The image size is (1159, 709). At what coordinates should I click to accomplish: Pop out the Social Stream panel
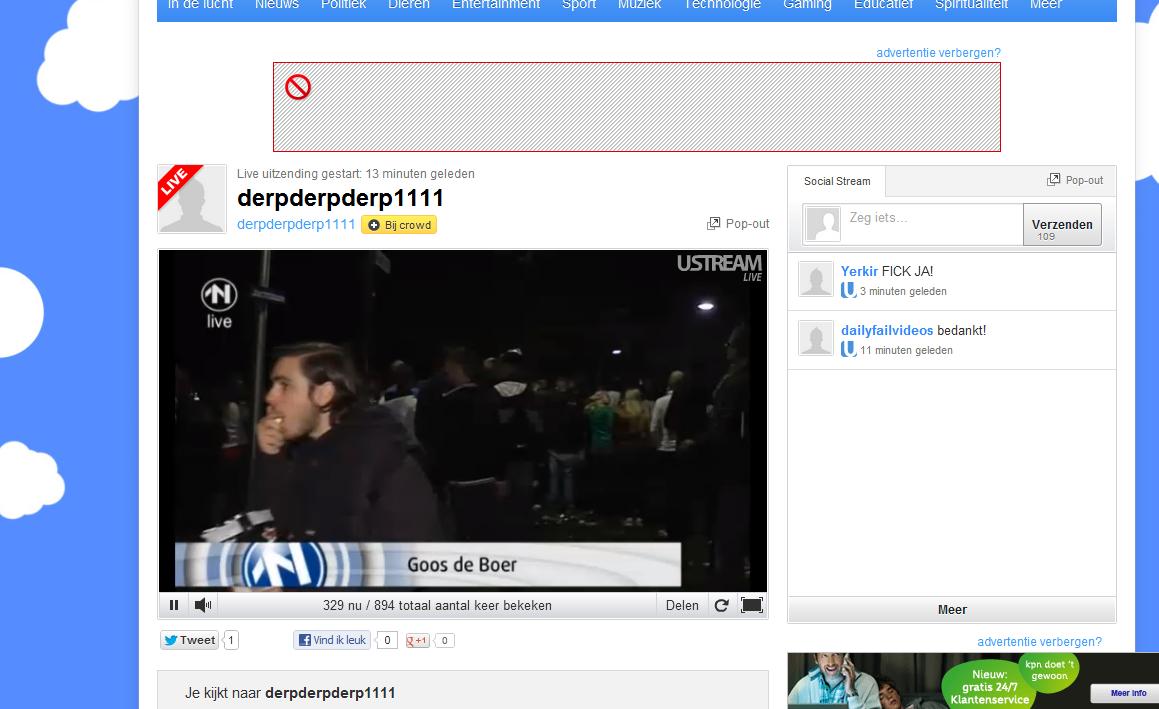click(1075, 180)
